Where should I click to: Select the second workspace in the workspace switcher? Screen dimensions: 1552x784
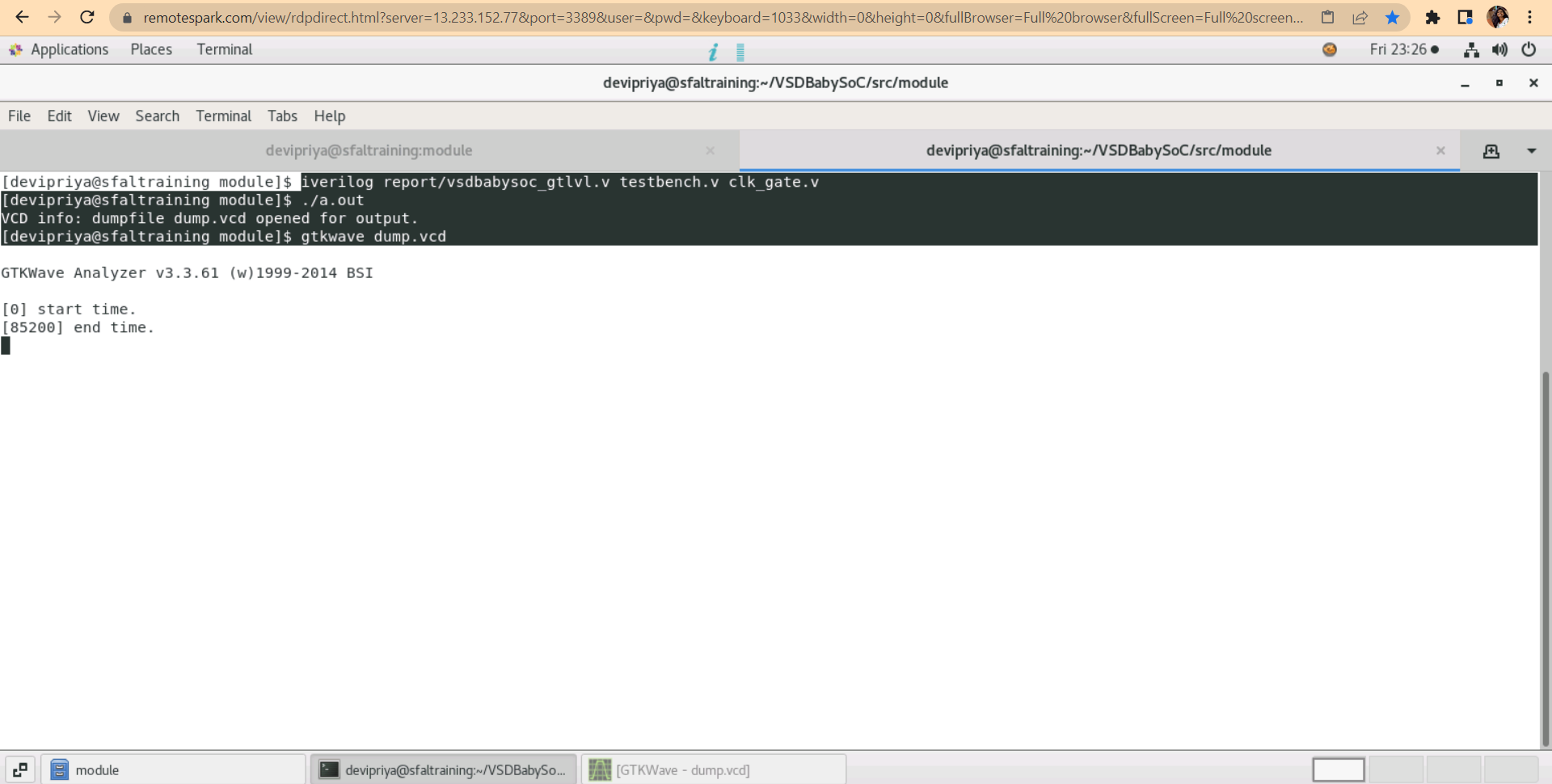coord(1396,769)
